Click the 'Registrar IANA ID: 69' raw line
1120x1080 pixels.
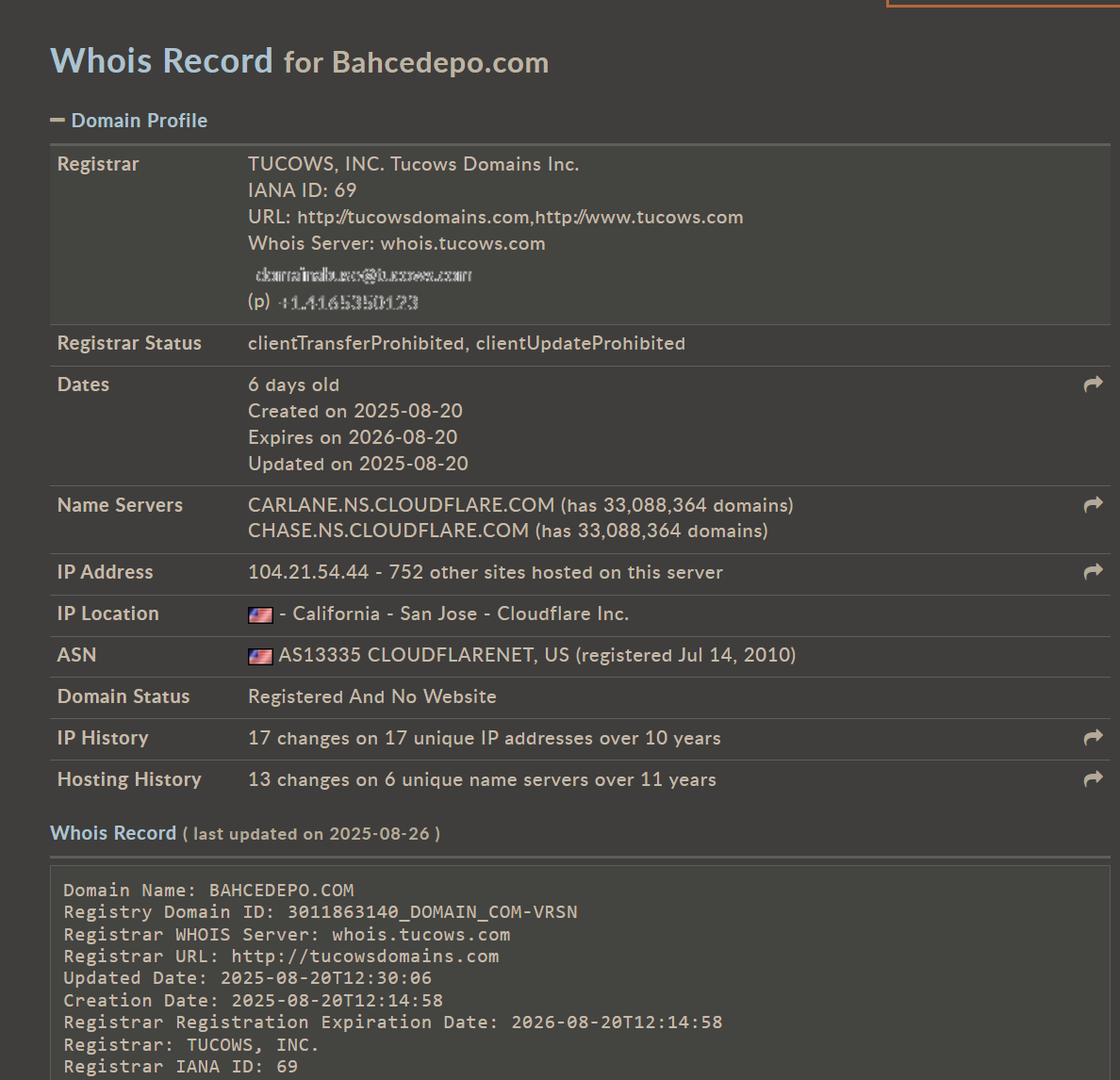(x=181, y=1067)
